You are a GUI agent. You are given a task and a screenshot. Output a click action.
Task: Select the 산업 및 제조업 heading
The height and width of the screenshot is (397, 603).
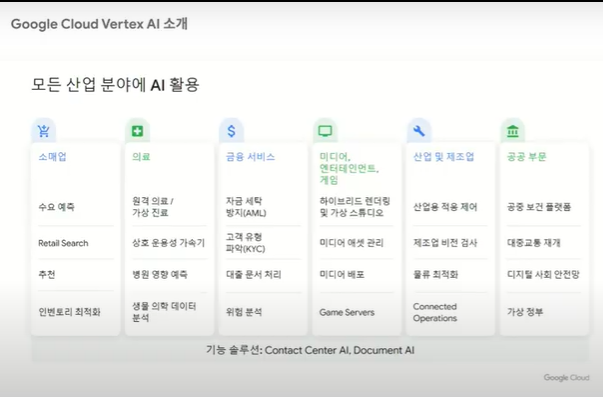click(x=443, y=157)
